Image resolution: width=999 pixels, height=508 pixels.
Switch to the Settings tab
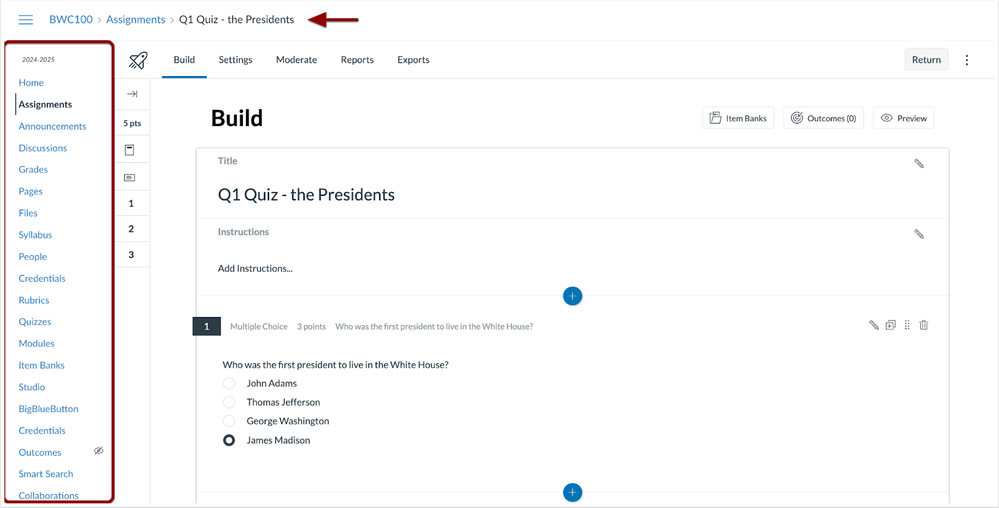coord(235,60)
